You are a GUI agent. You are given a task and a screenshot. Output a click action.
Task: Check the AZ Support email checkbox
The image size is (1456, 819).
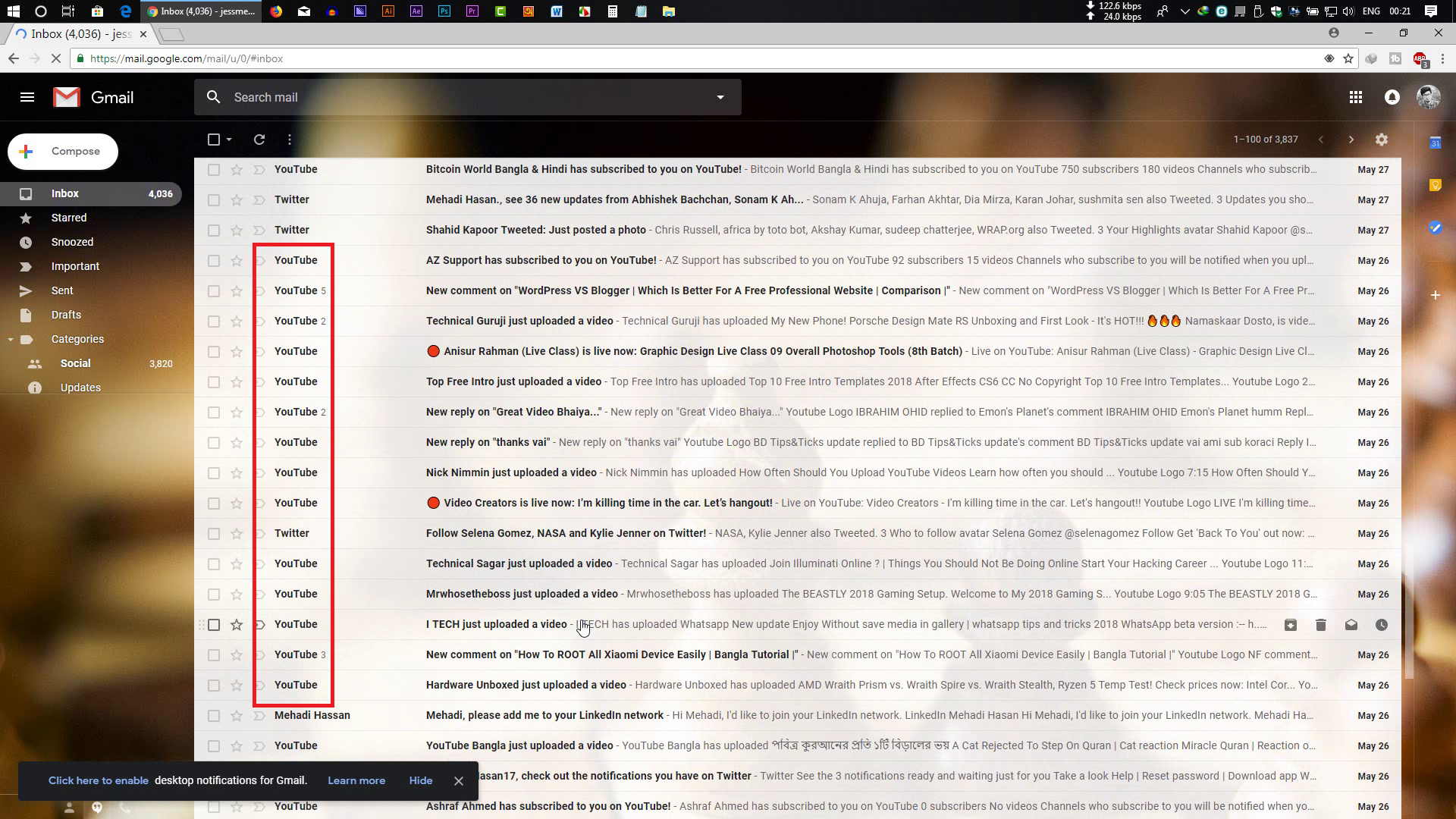tap(214, 261)
